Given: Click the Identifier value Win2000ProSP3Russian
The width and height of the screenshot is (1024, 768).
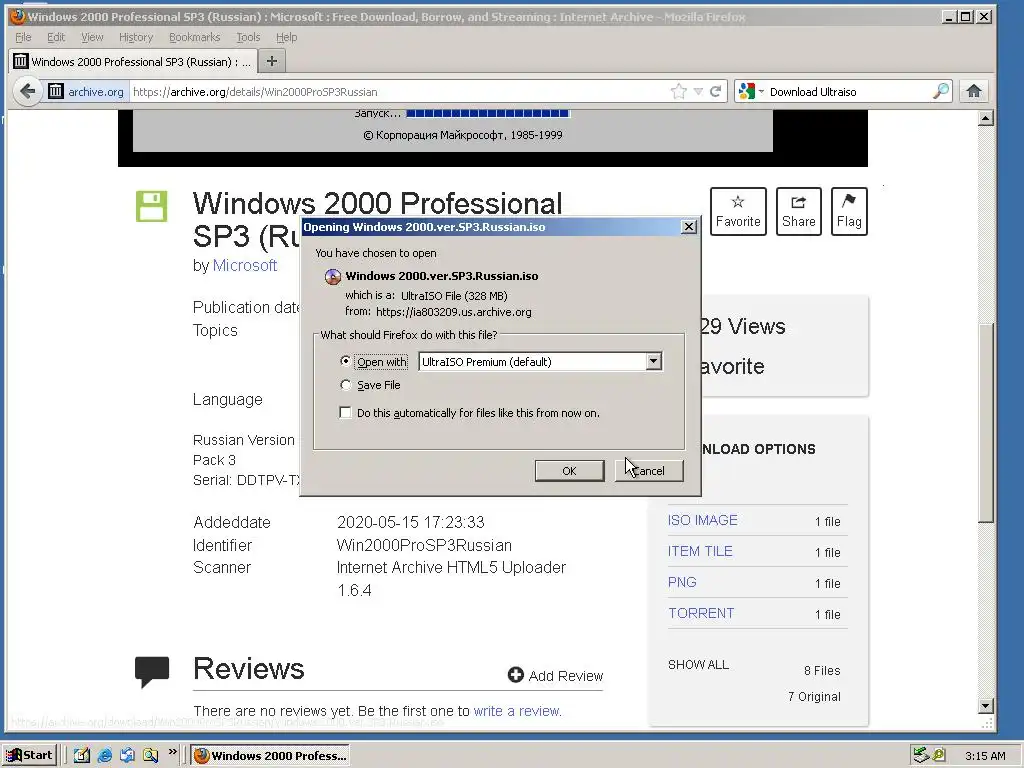Looking at the screenshot, I should click(x=424, y=545).
